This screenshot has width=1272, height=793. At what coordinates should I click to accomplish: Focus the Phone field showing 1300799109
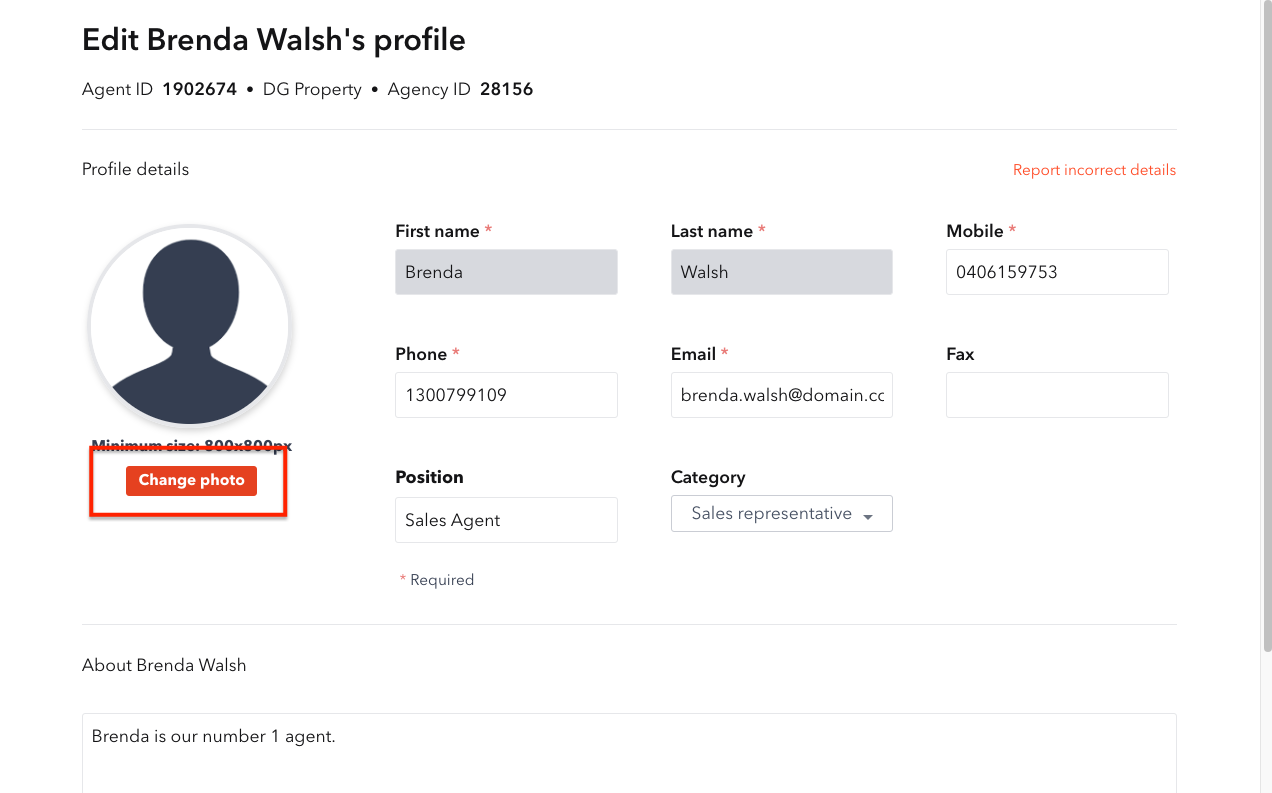pos(506,395)
